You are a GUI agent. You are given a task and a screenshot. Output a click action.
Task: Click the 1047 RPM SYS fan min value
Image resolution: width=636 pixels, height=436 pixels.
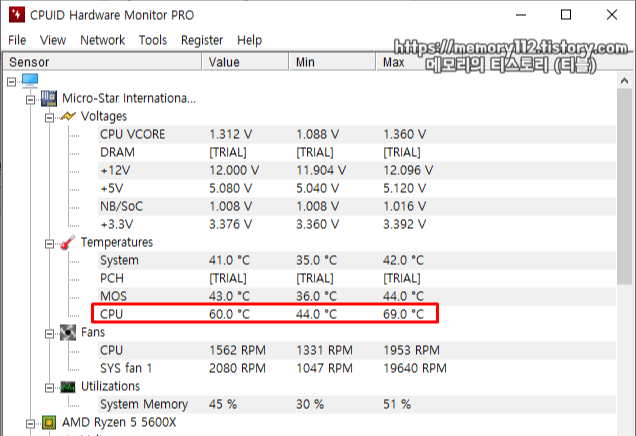click(324, 368)
